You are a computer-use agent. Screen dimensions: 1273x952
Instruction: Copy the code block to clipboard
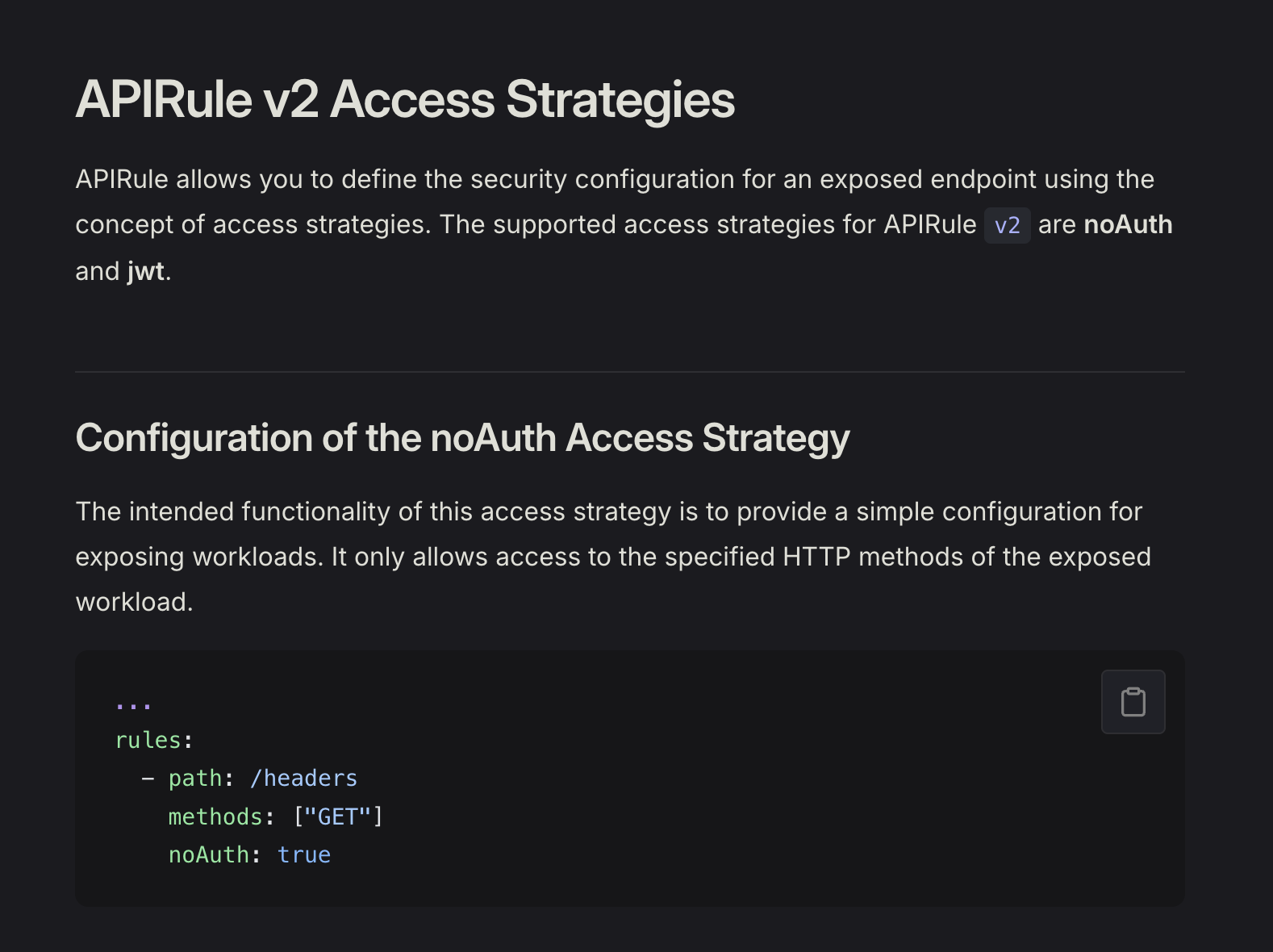(1133, 701)
